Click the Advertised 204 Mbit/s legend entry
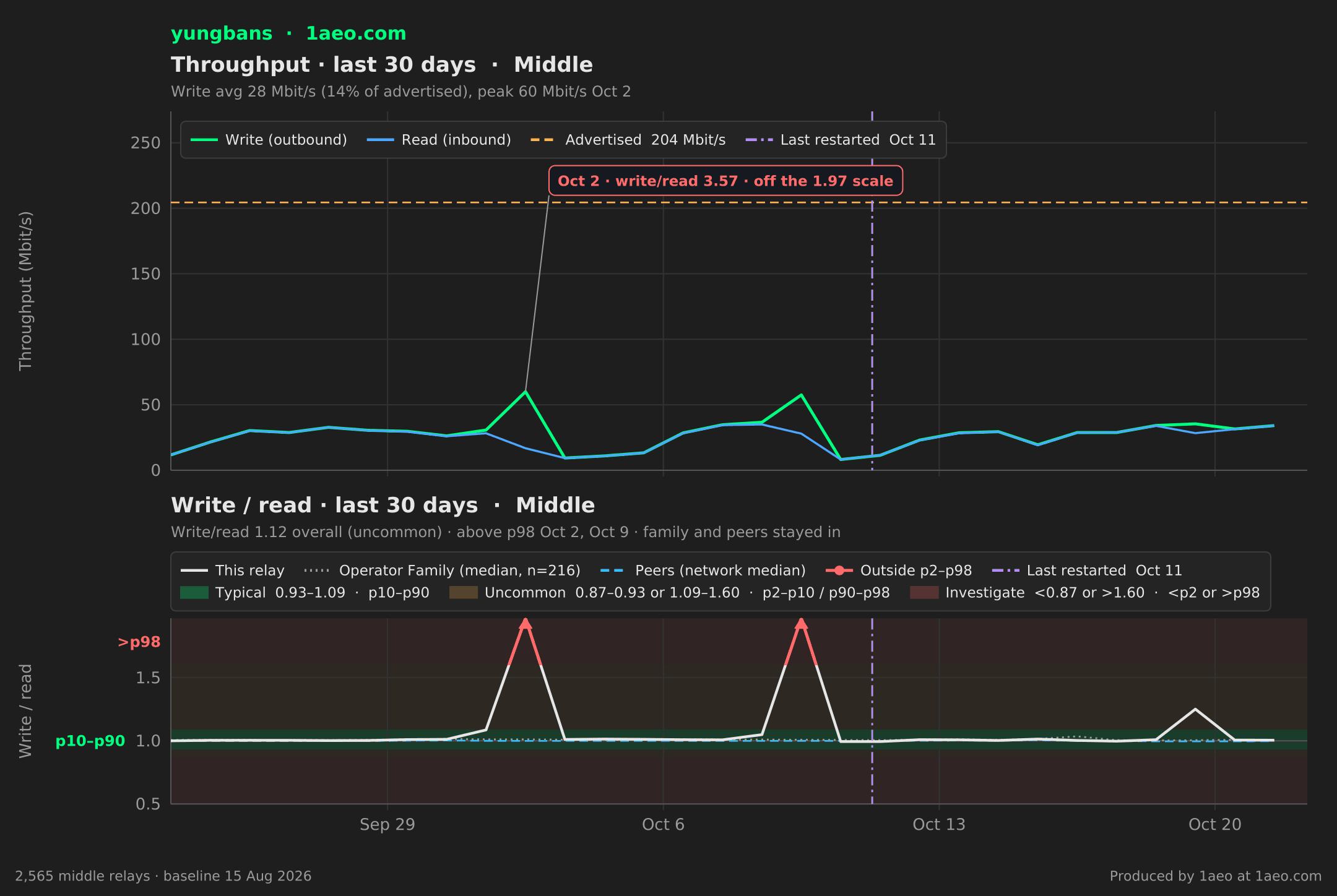 click(628, 140)
